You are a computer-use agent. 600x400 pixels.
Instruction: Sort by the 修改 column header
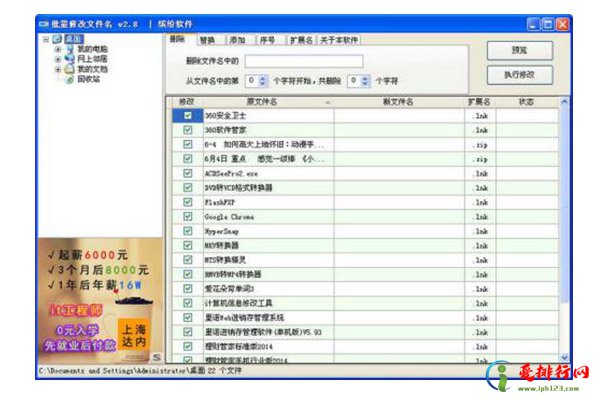[187, 102]
